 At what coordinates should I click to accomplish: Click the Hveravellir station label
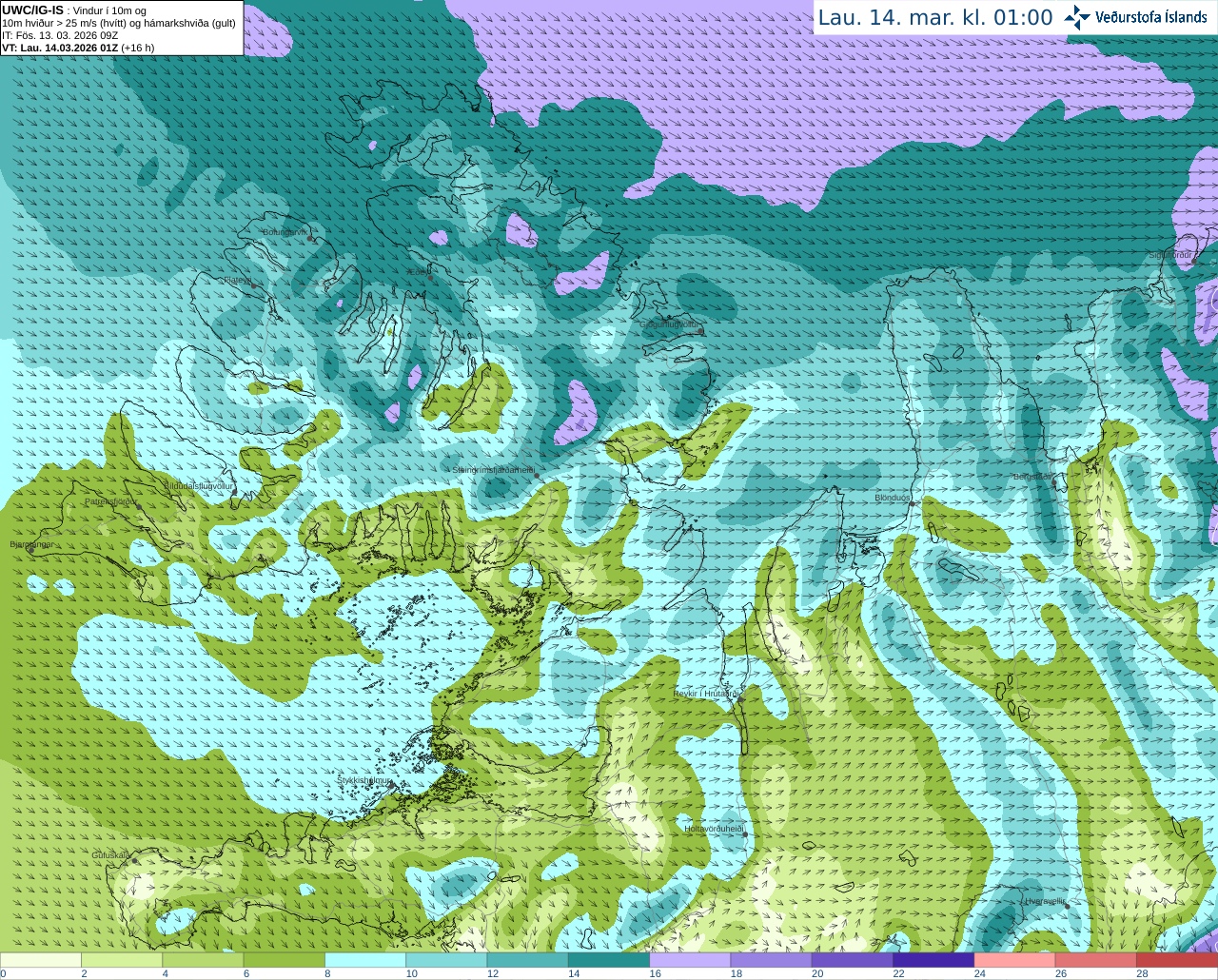[1045, 901]
